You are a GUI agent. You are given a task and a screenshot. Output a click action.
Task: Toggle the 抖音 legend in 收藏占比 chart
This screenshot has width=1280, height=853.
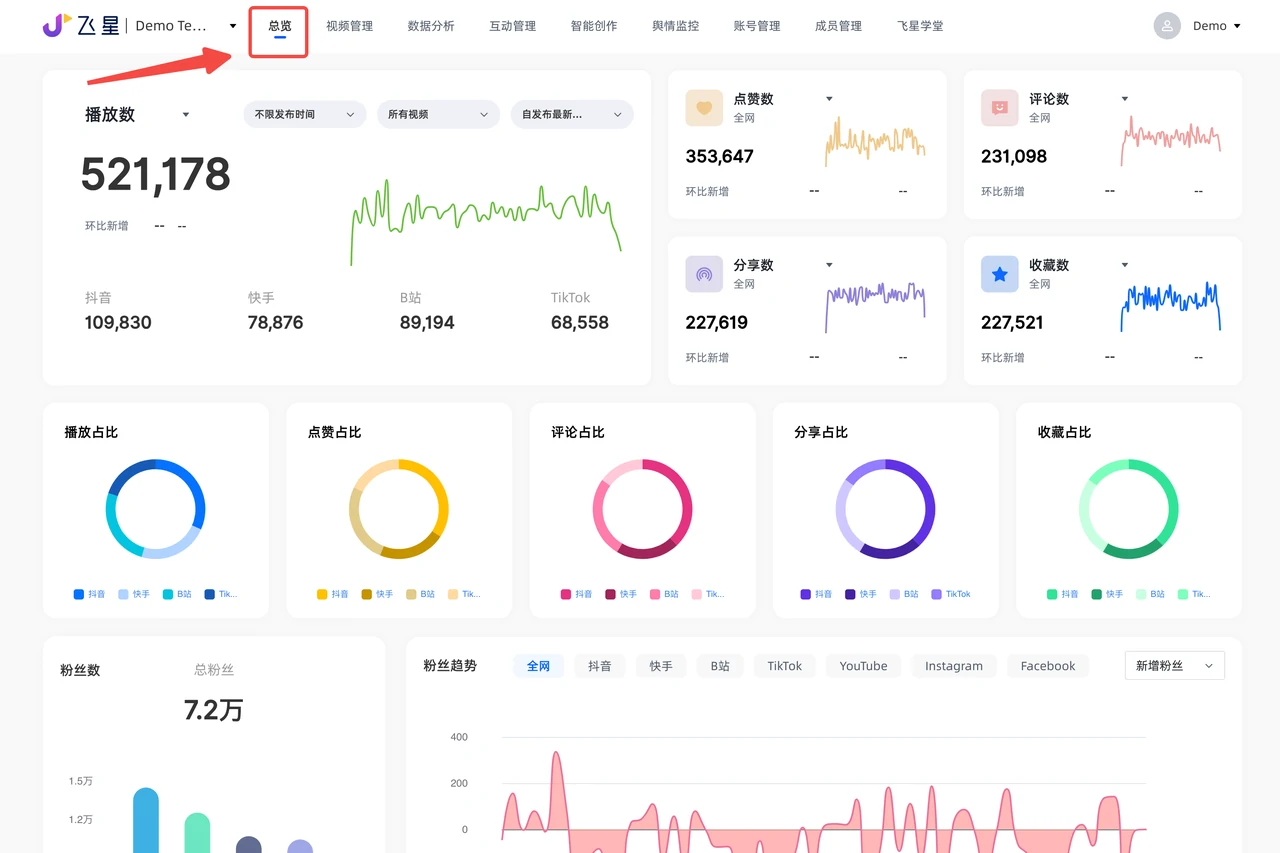coord(1064,593)
